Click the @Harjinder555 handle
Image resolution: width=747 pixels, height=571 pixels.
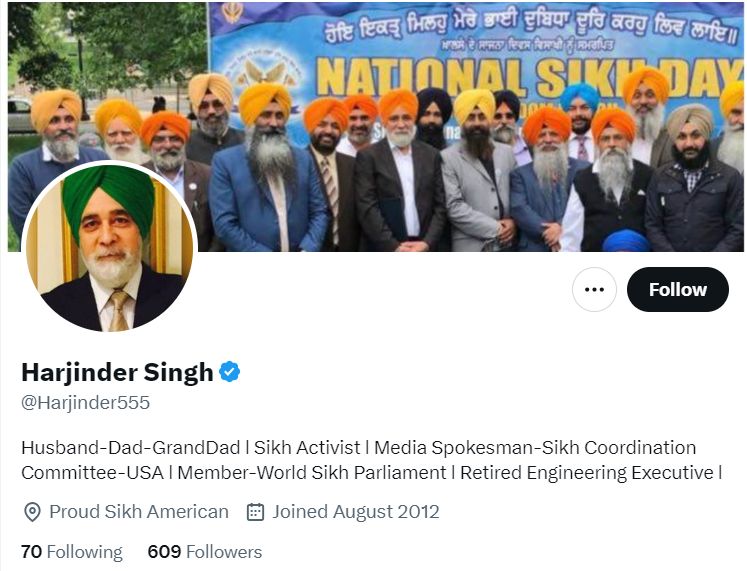pyautogui.click(x=86, y=403)
